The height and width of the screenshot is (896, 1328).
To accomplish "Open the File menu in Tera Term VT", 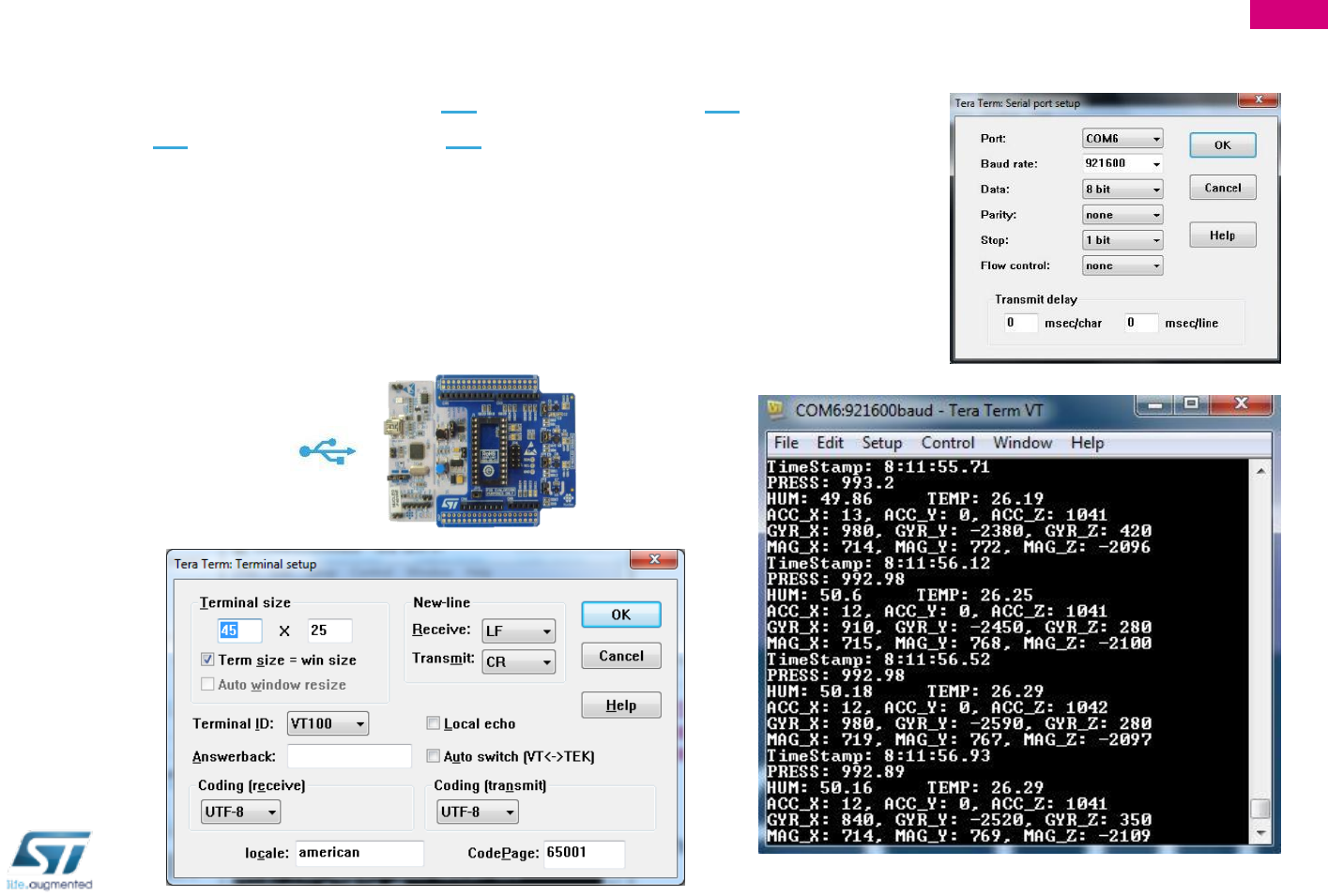I will tap(786, 443).
